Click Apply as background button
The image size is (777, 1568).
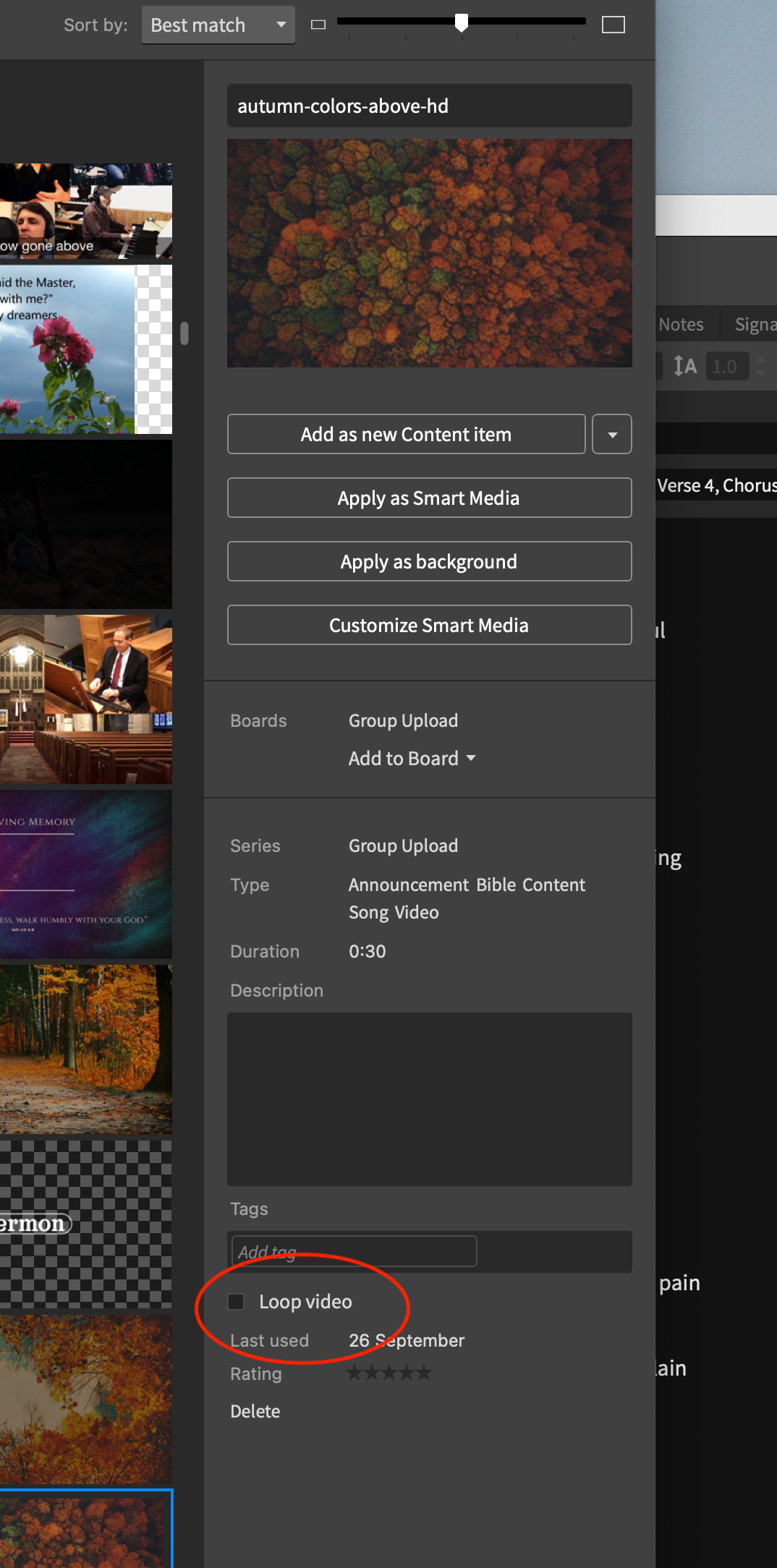click(429, 562)
